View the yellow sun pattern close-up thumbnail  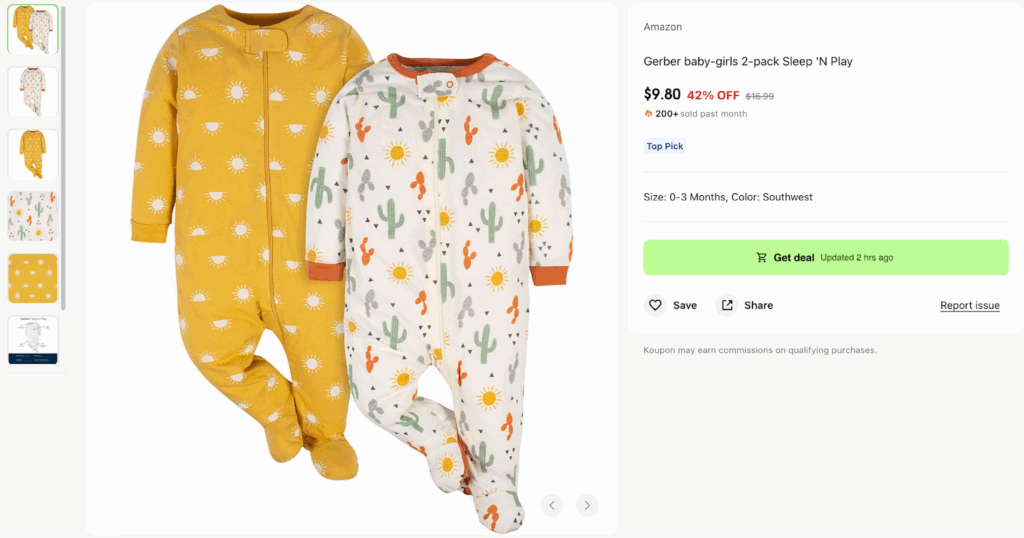33,278
